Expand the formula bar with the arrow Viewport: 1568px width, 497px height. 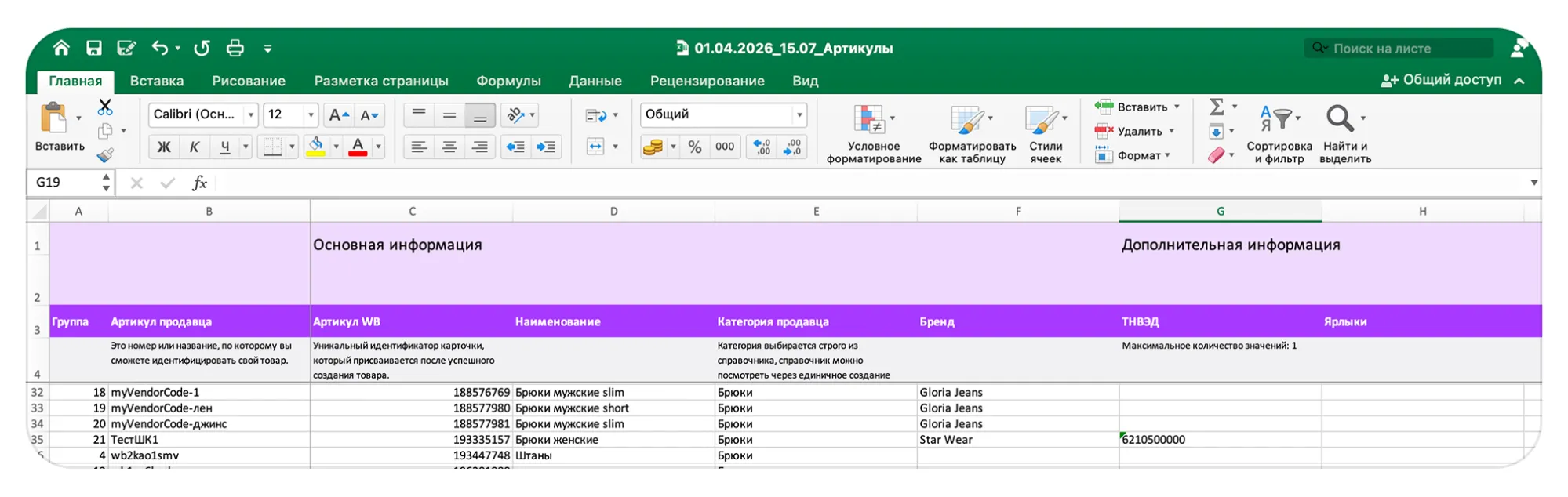(1533, 183)
